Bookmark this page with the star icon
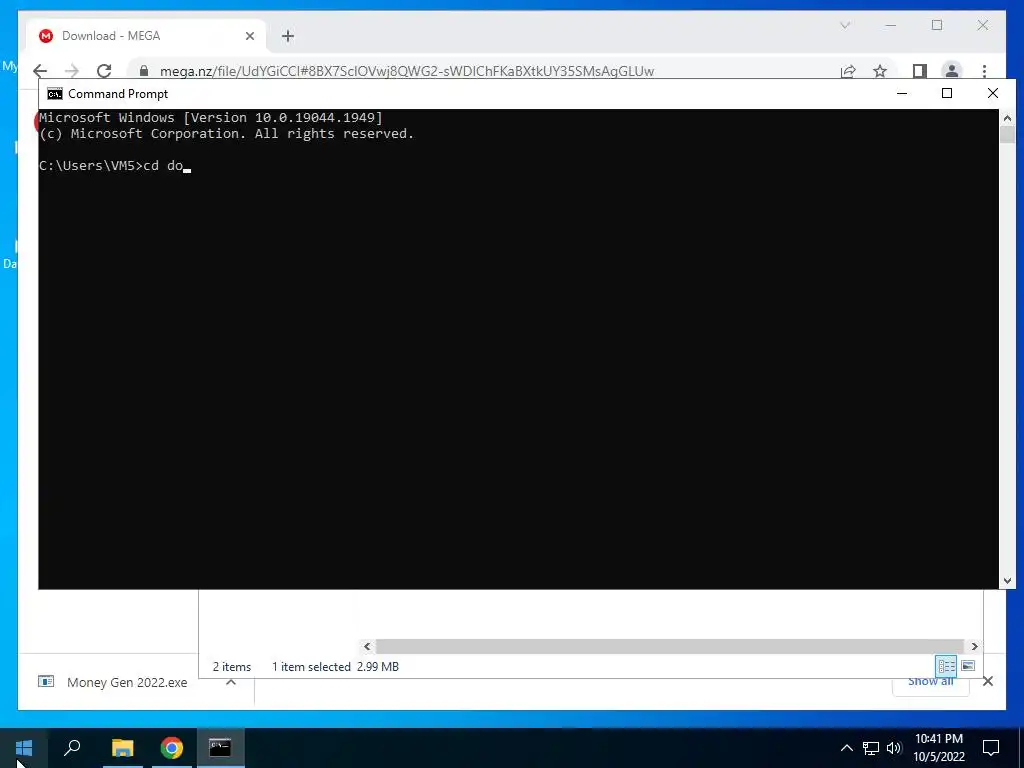This screenshot has height=768, width=1024. tap(880, 71)
